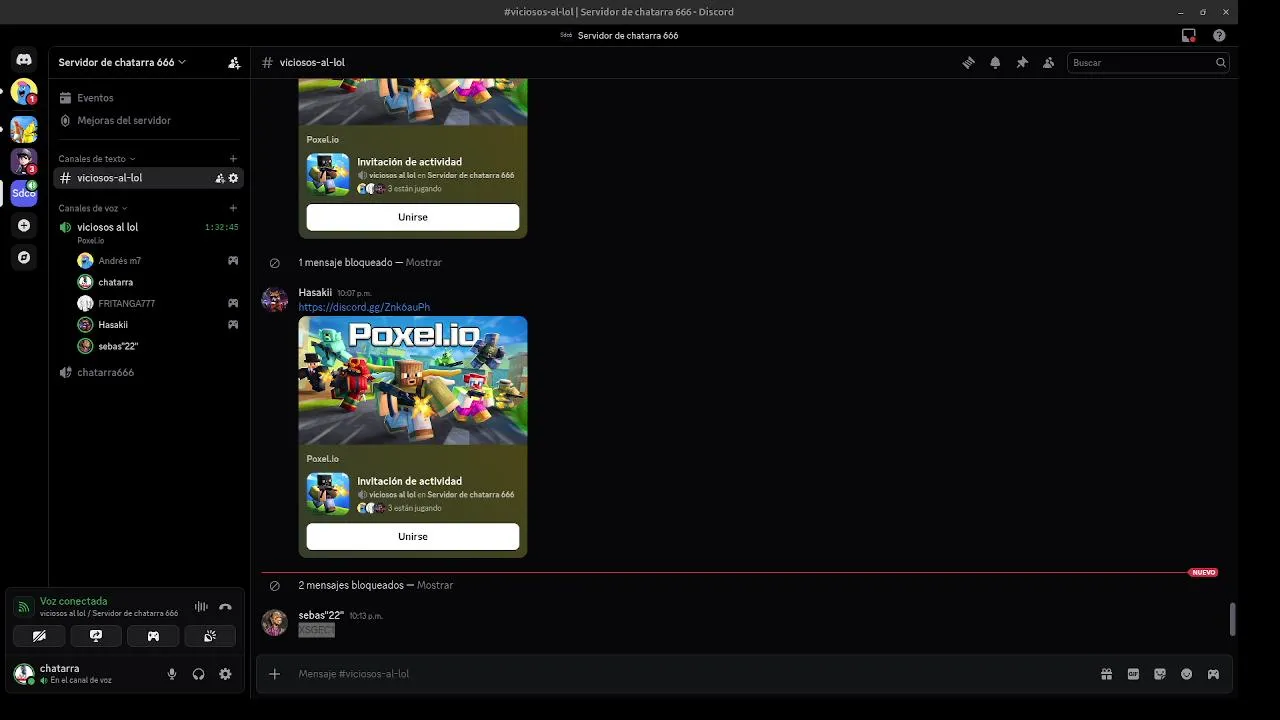Create invite icon on viciosos-al-lol channel
This screenshot has height=720, width=1280.
click(220, 178)
